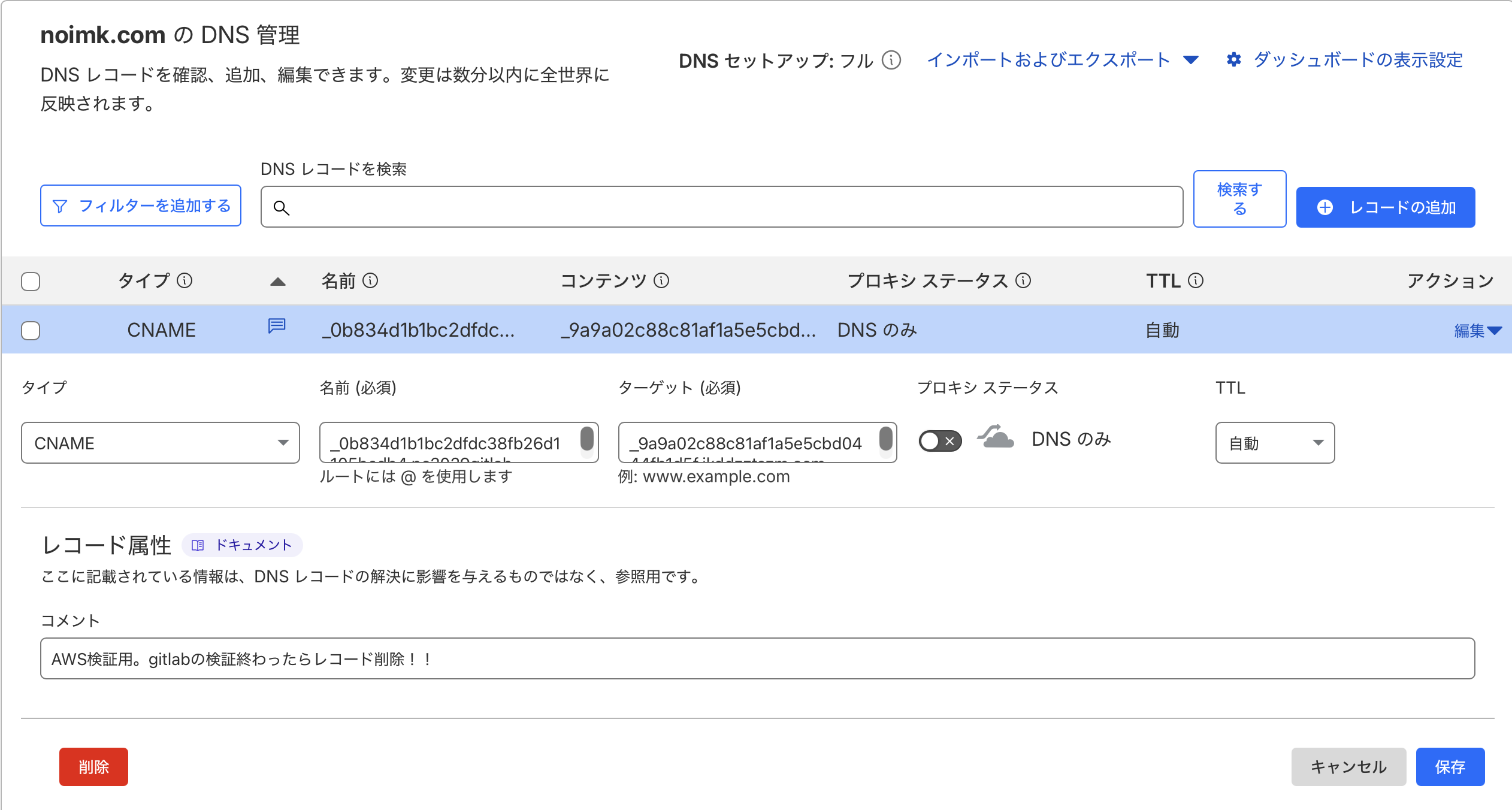Click the DNS setup info icon
The width and height of the screenshot is (1512, 810).
(x=891, y=61)
